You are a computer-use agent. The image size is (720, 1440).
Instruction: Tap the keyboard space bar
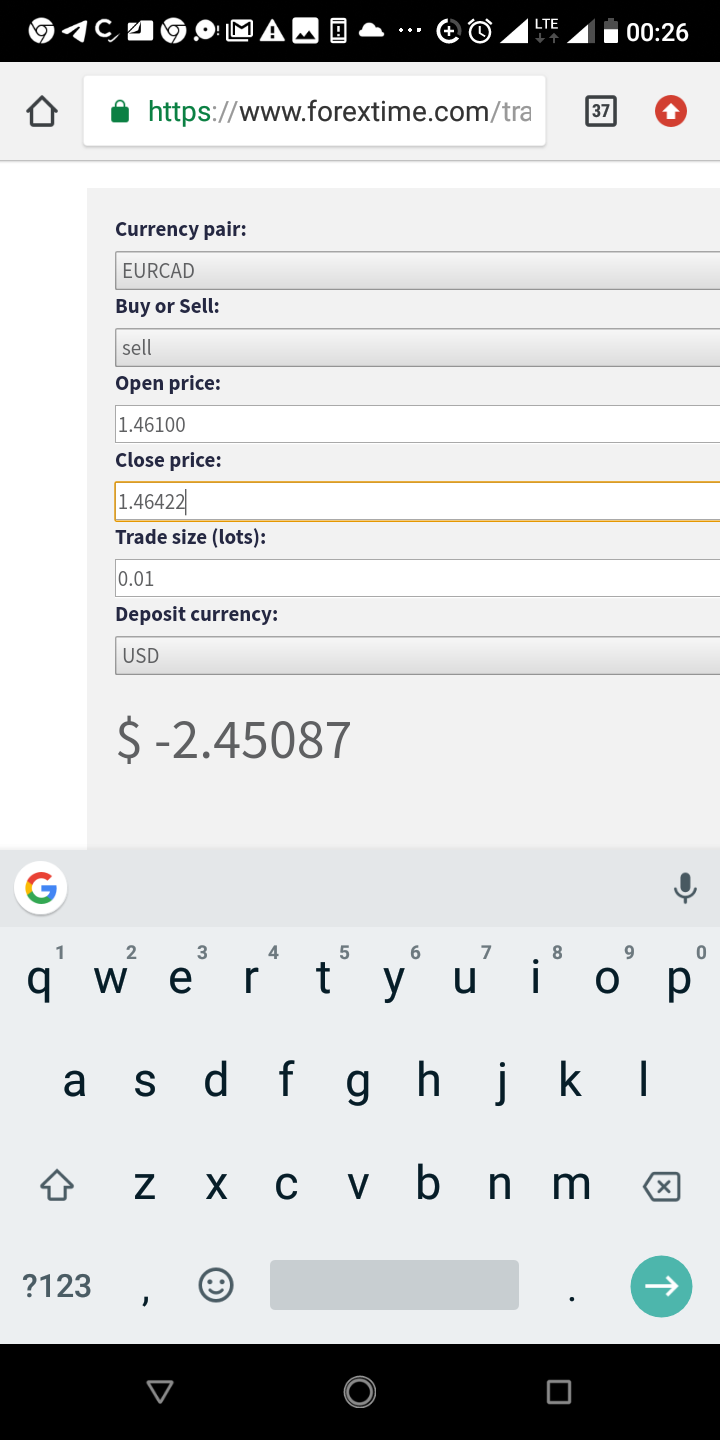(394, 1285)
